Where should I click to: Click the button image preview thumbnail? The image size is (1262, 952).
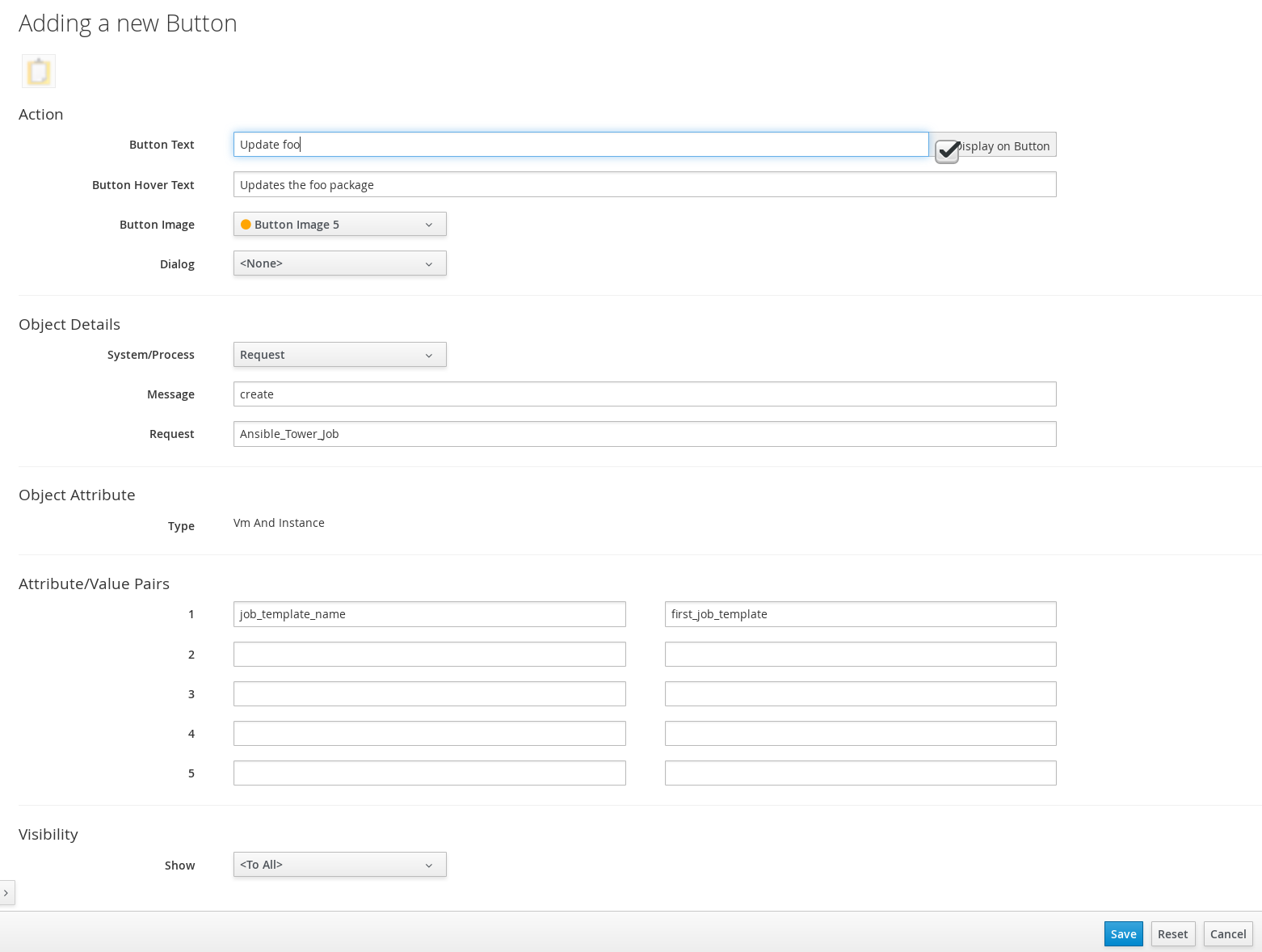point(38,71)
